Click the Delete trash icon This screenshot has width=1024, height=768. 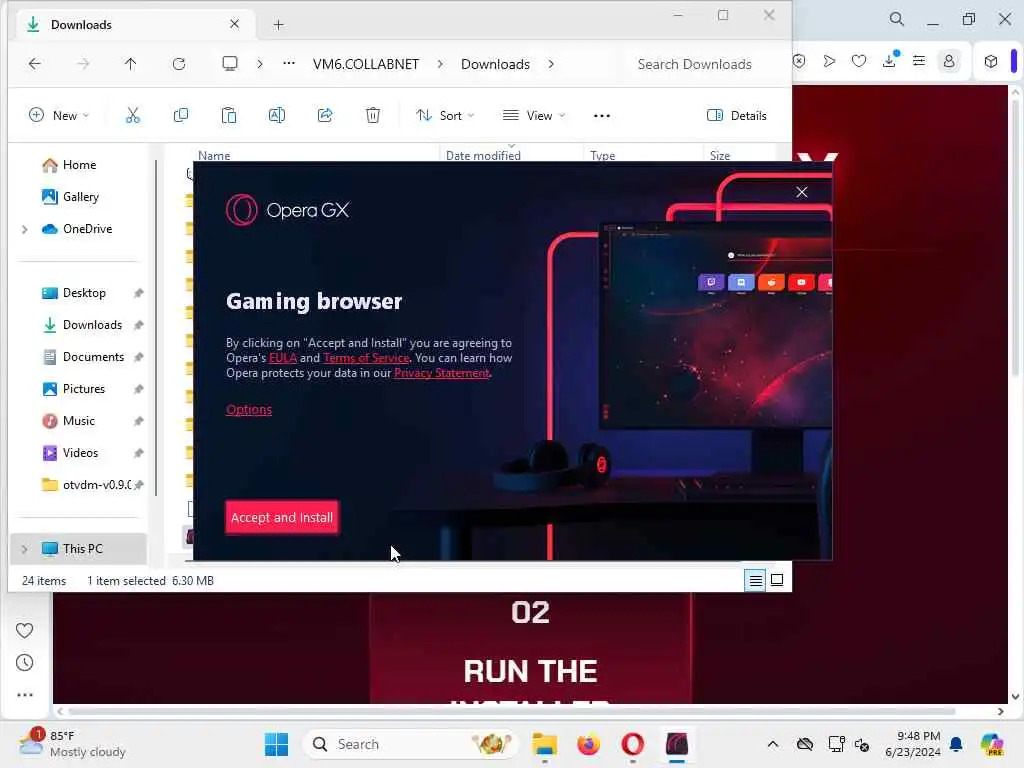(373, 116)
